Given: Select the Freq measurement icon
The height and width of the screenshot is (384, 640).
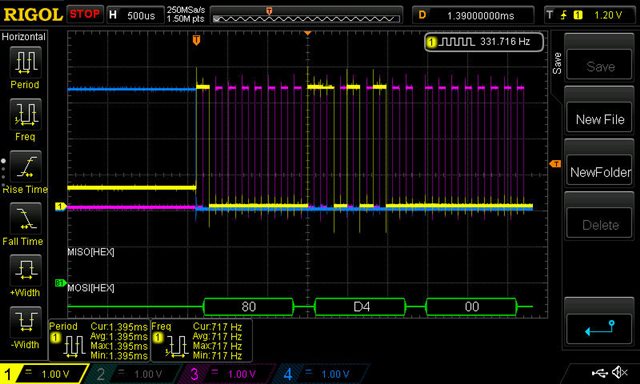Looking at the screenshot, I should point(25,114).
